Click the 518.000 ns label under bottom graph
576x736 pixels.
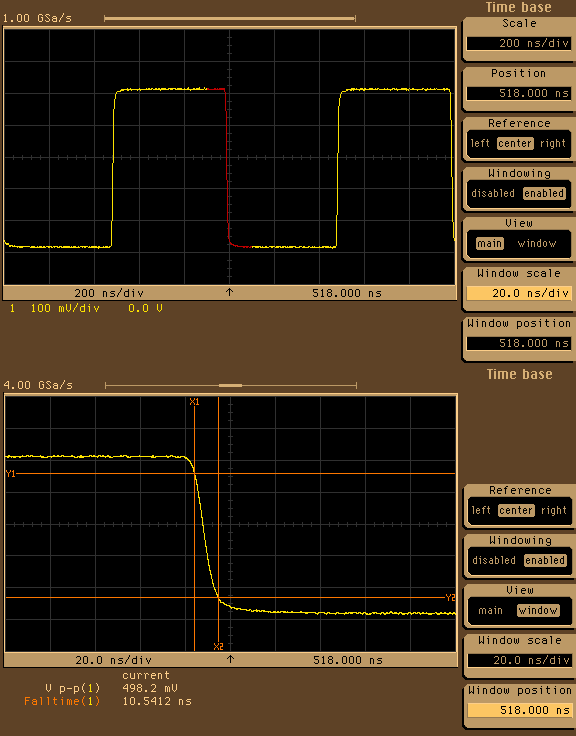(348, 660)
